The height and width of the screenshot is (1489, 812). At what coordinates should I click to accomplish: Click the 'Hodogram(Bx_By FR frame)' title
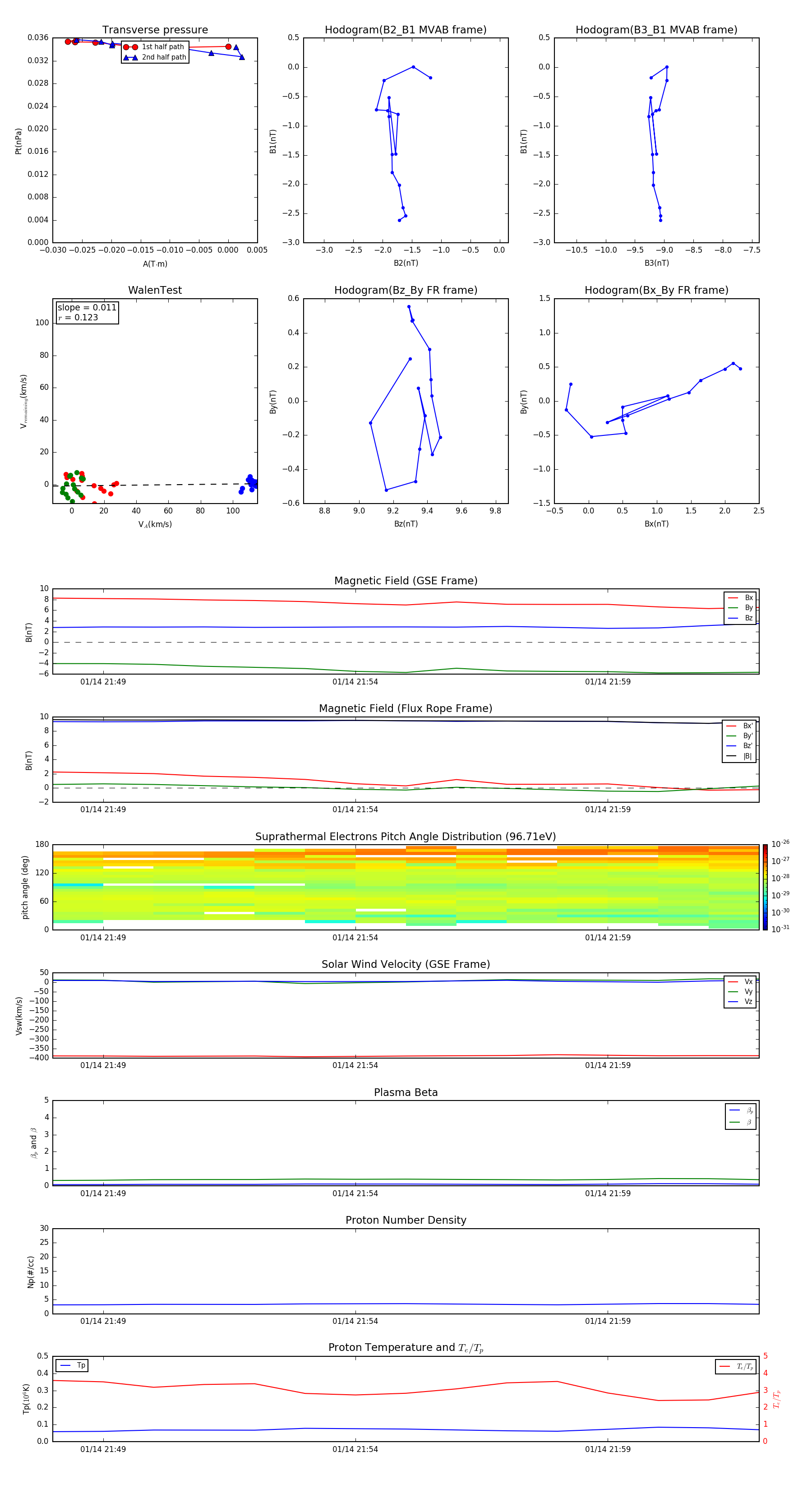click(656, 290)
